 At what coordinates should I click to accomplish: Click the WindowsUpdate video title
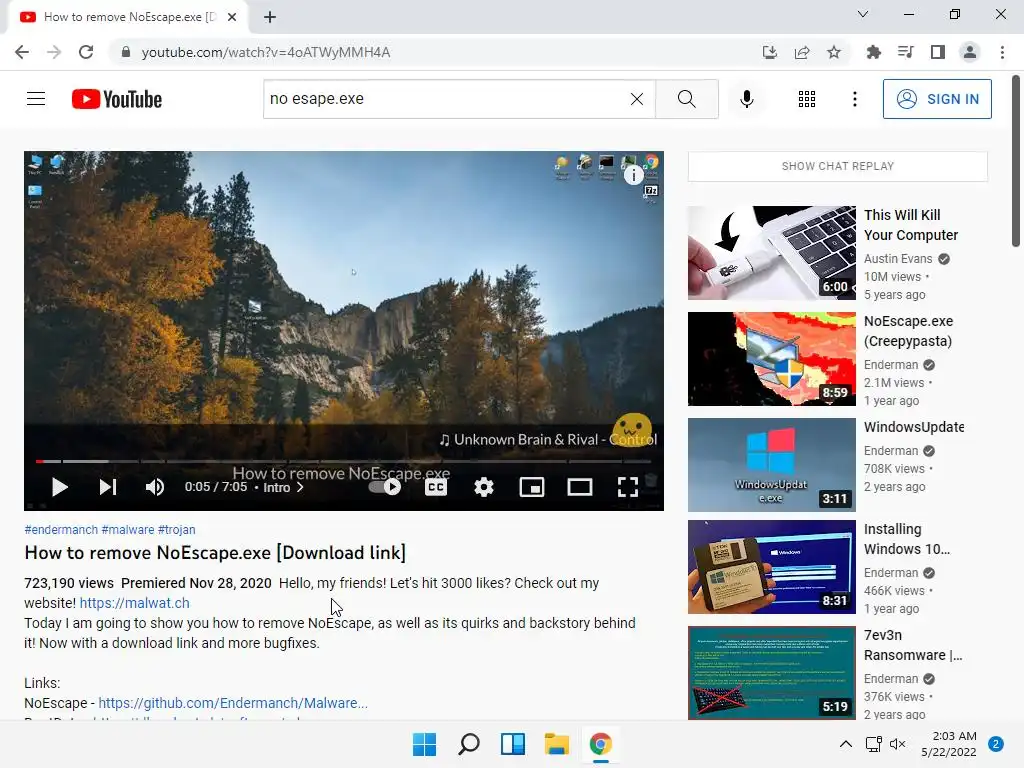click(x=914, y=427)
